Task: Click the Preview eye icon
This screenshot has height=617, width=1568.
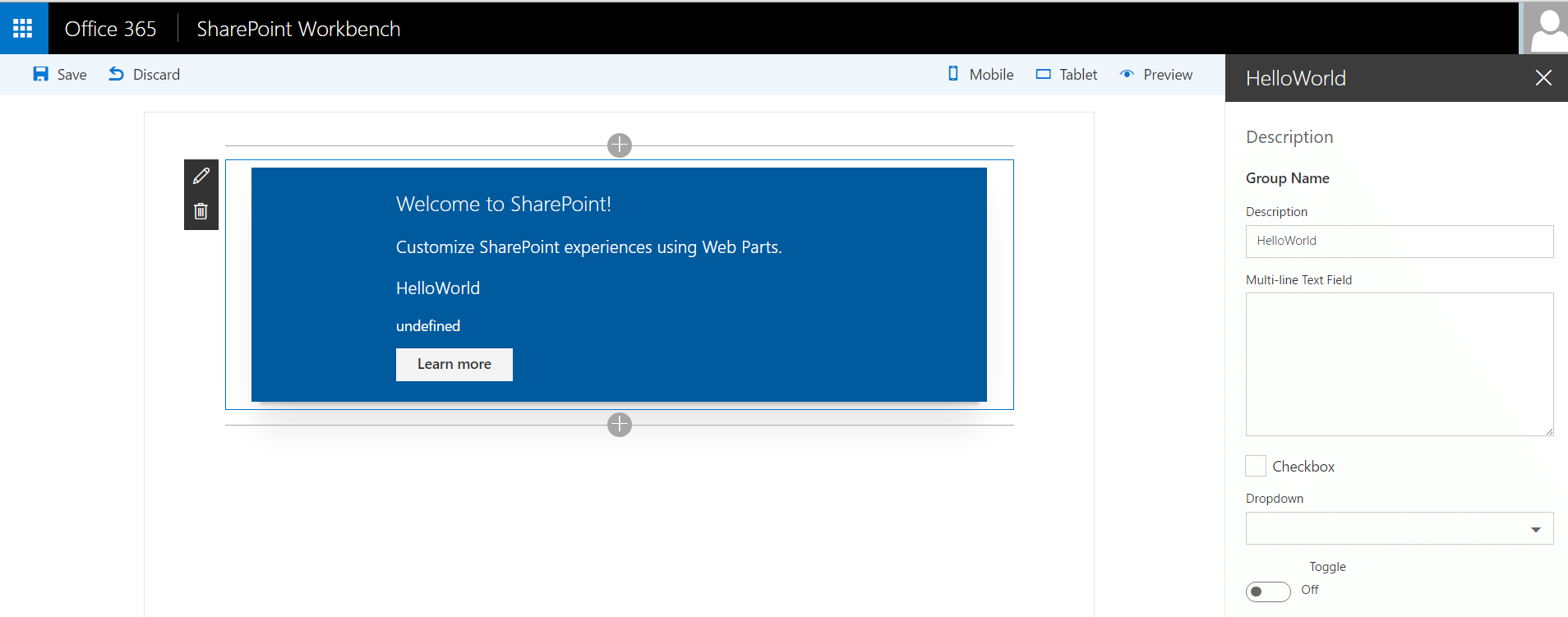Action: click(1128, 74)
